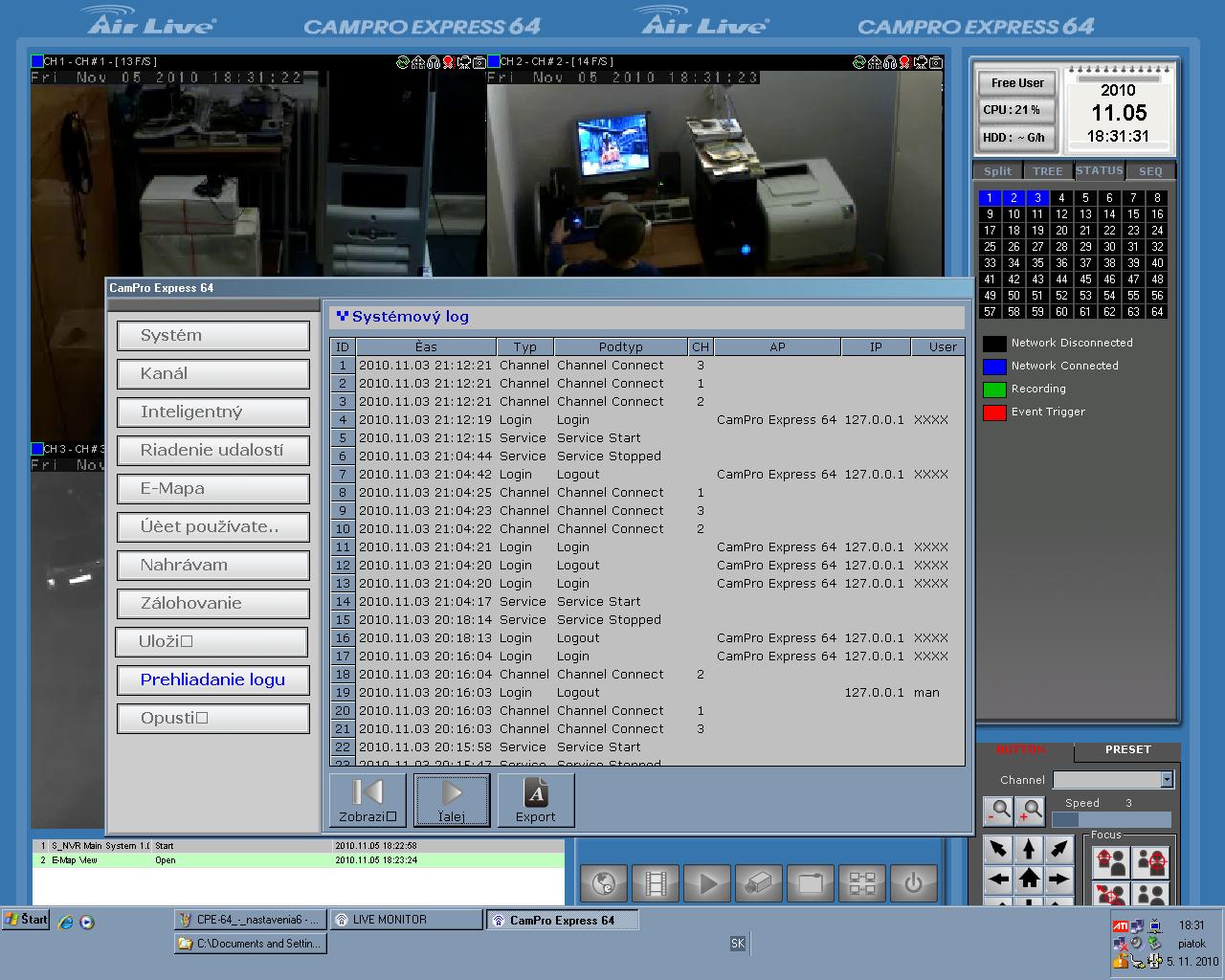Click the Zálohovanie menu button

212,604
